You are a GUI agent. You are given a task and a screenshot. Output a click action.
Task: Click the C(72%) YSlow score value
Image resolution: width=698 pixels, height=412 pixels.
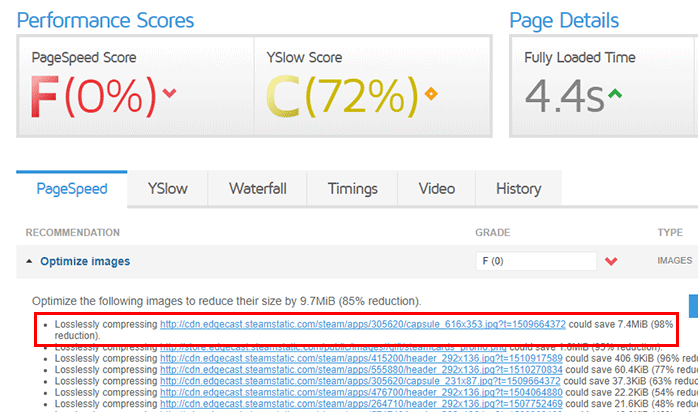point(342,97)
